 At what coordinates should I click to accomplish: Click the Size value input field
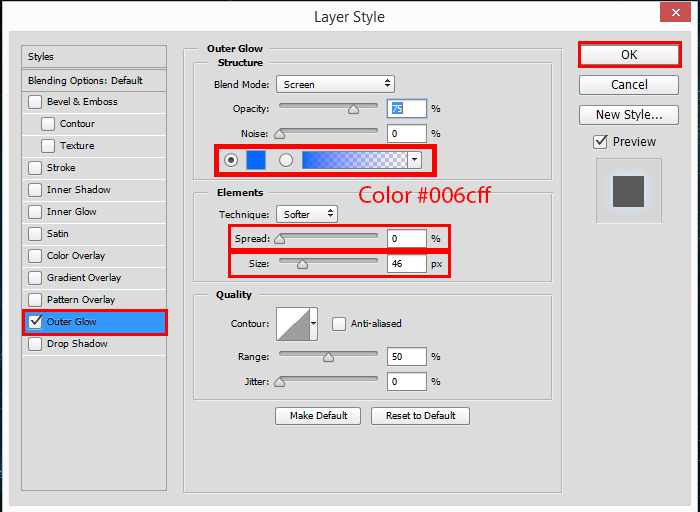point(407,265)
